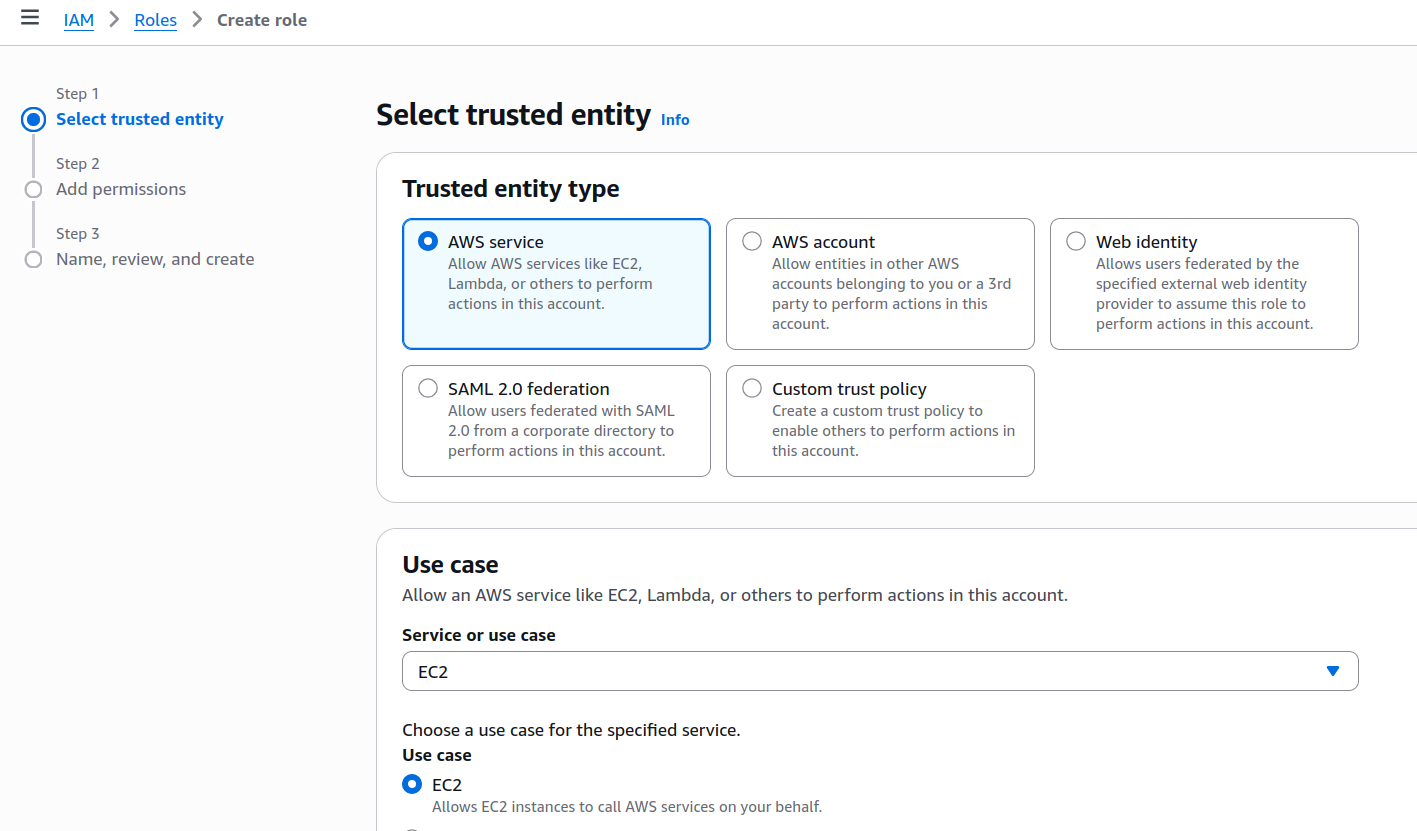Go to Name, review, and create step

pos(155,259)
